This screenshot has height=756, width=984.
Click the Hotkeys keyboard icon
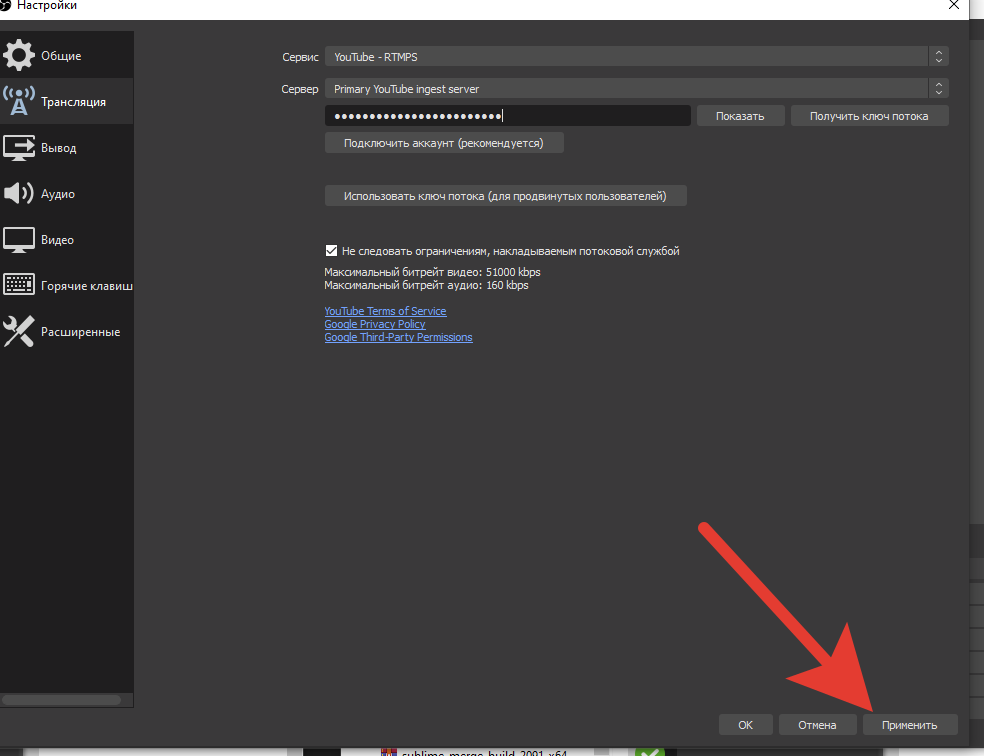tap(19, 286)
